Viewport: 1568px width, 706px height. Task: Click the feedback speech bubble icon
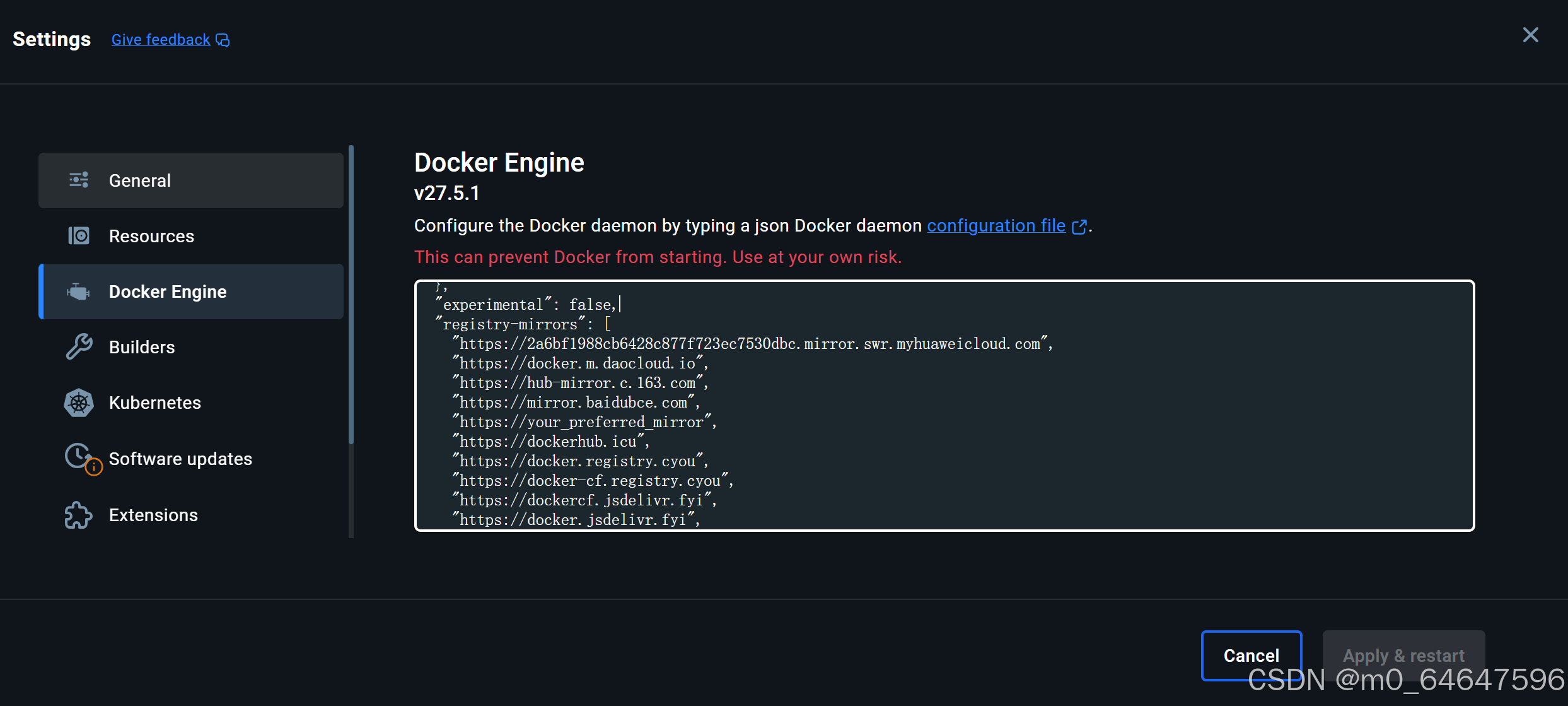pos(223,40)
